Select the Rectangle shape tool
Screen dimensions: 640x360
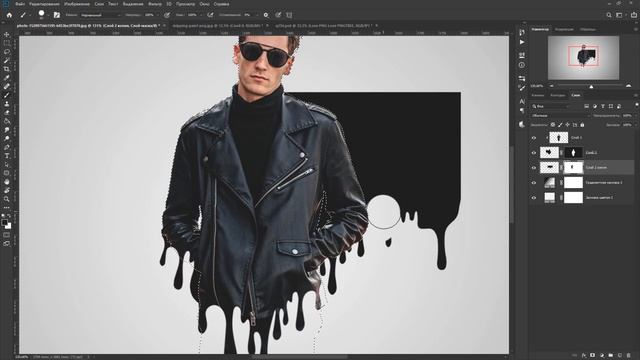(x=7, y=173)
